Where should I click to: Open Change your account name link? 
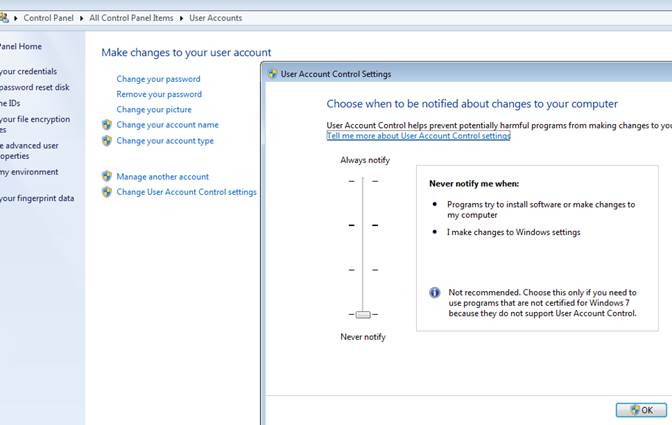point(168,125)
